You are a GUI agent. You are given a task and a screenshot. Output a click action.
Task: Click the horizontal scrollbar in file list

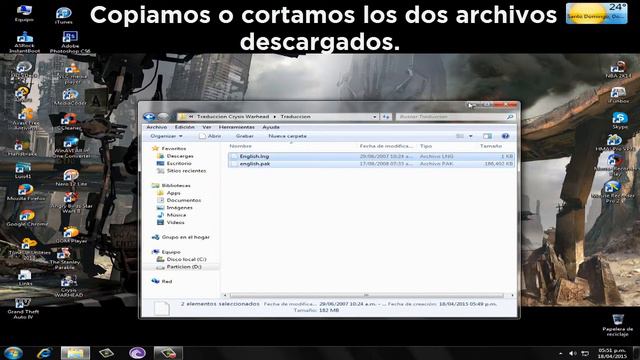click(x=367, y=295)
